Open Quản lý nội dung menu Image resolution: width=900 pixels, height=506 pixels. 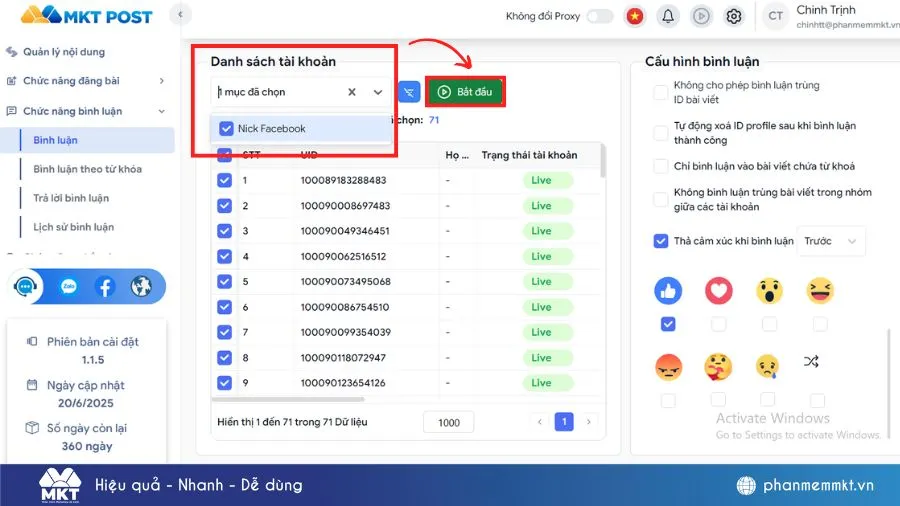pyautogui.click(x=64, y=52)
